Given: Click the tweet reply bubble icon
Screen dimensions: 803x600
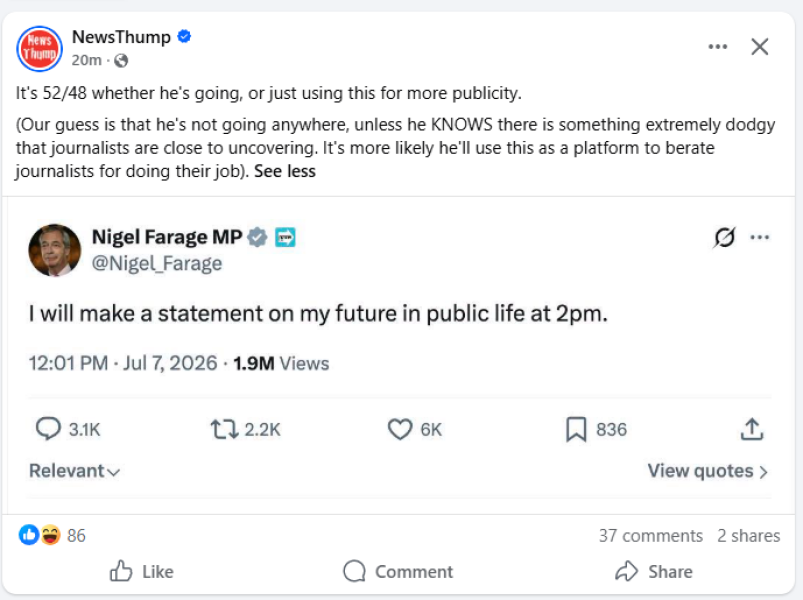Looking at the screenshot, I should click(48, 429).
